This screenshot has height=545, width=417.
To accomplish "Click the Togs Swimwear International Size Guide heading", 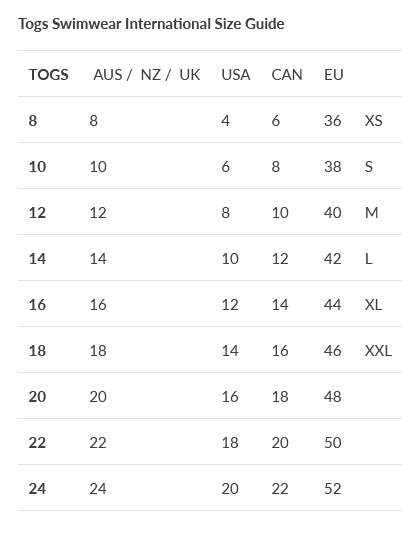I will coord(151,24).
